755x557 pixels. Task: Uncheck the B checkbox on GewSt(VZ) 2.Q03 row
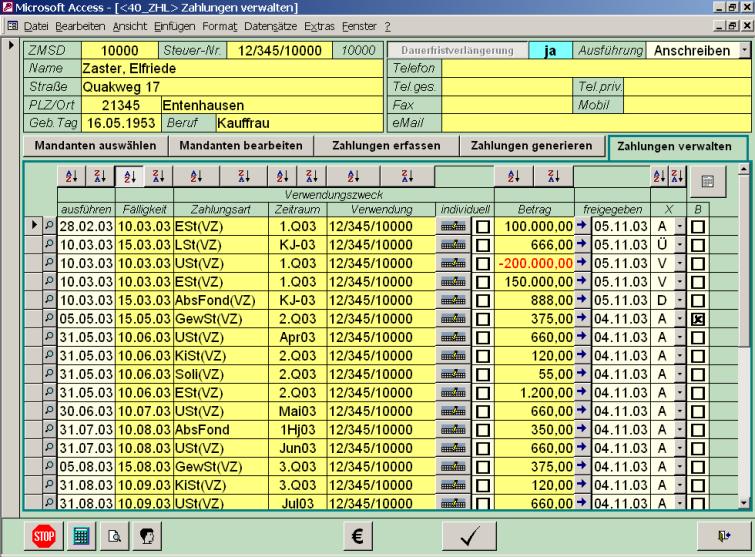point(696,318)
